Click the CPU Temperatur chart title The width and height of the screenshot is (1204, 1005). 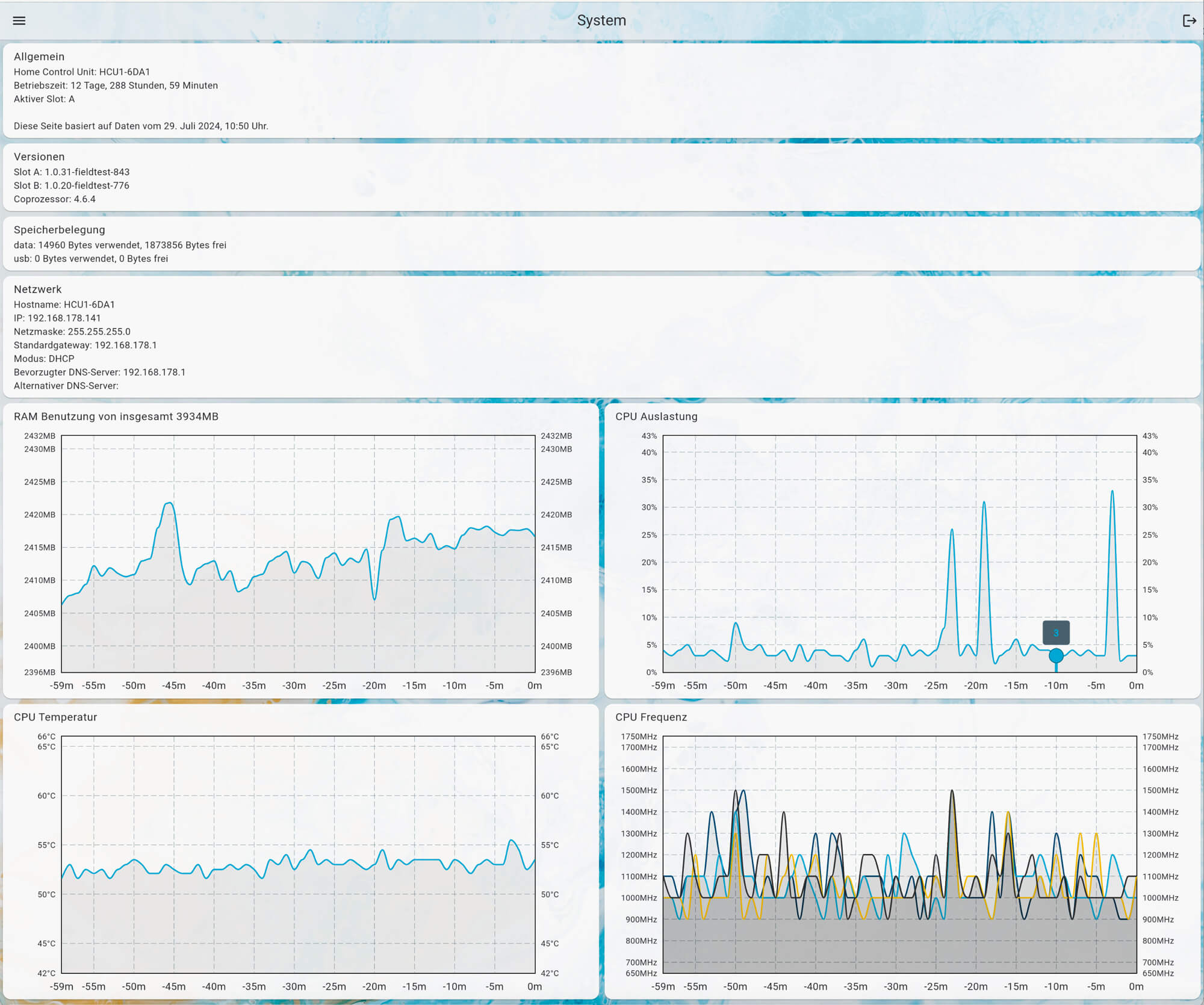pos(55,717)
